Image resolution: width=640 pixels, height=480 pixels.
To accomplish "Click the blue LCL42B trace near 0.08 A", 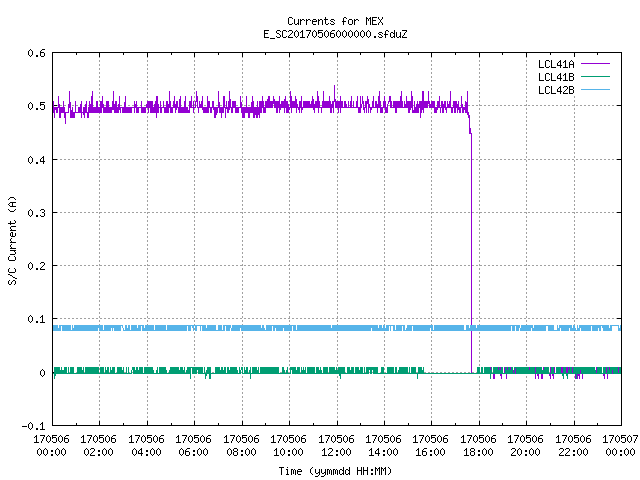I will (x=337, y=328).
